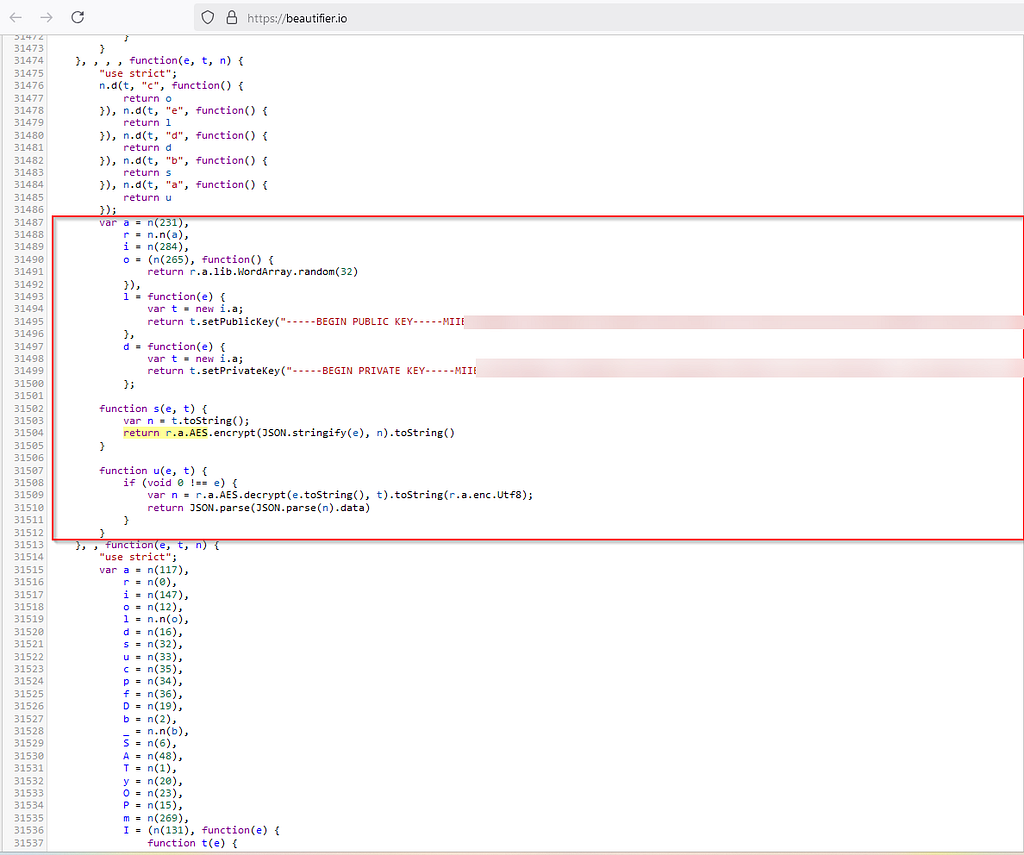View site security via the padlock icon

click(232, 18)
